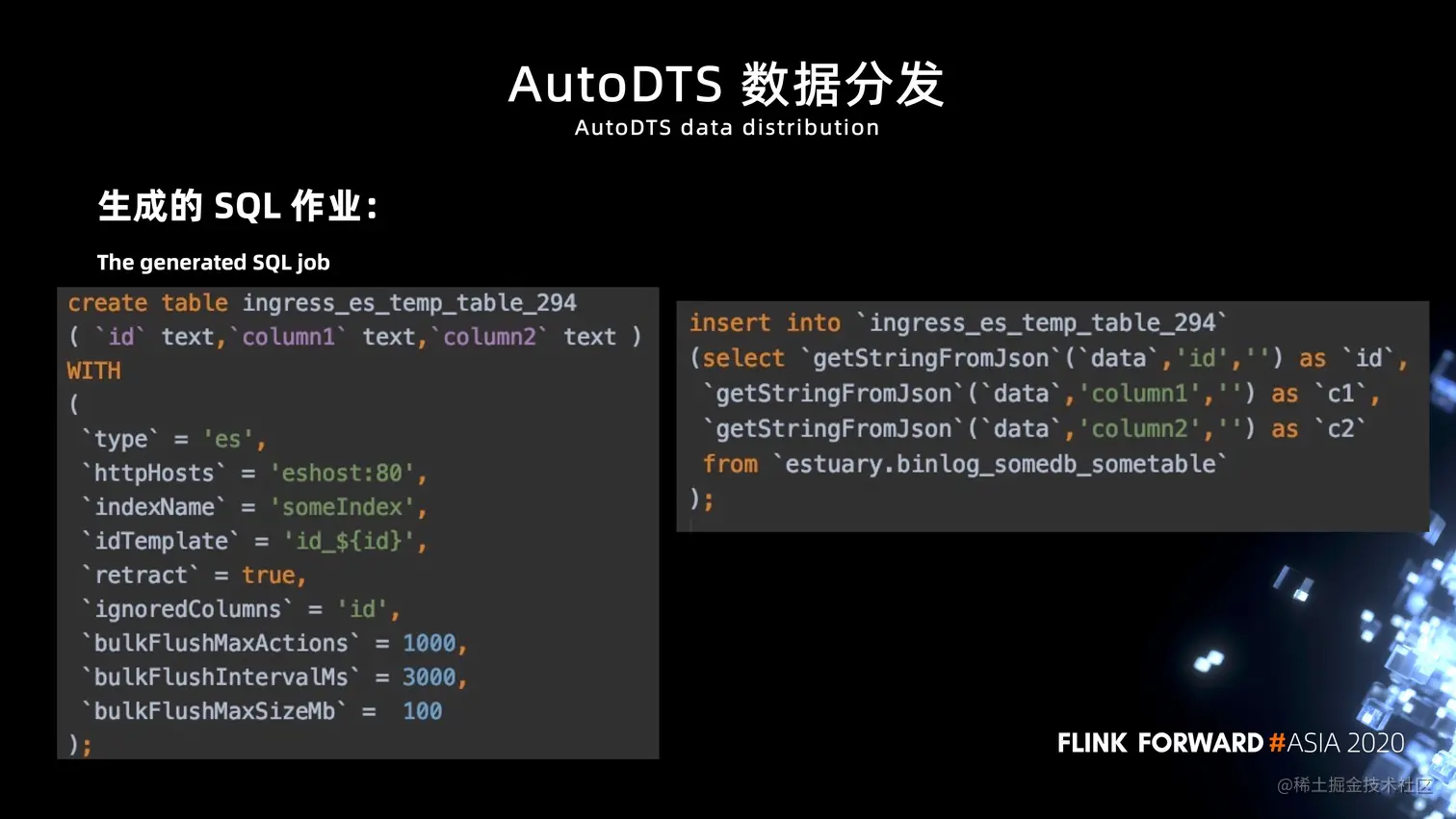Select the "WITH" keyword line

pyautogui.click(x=94, y=371)
